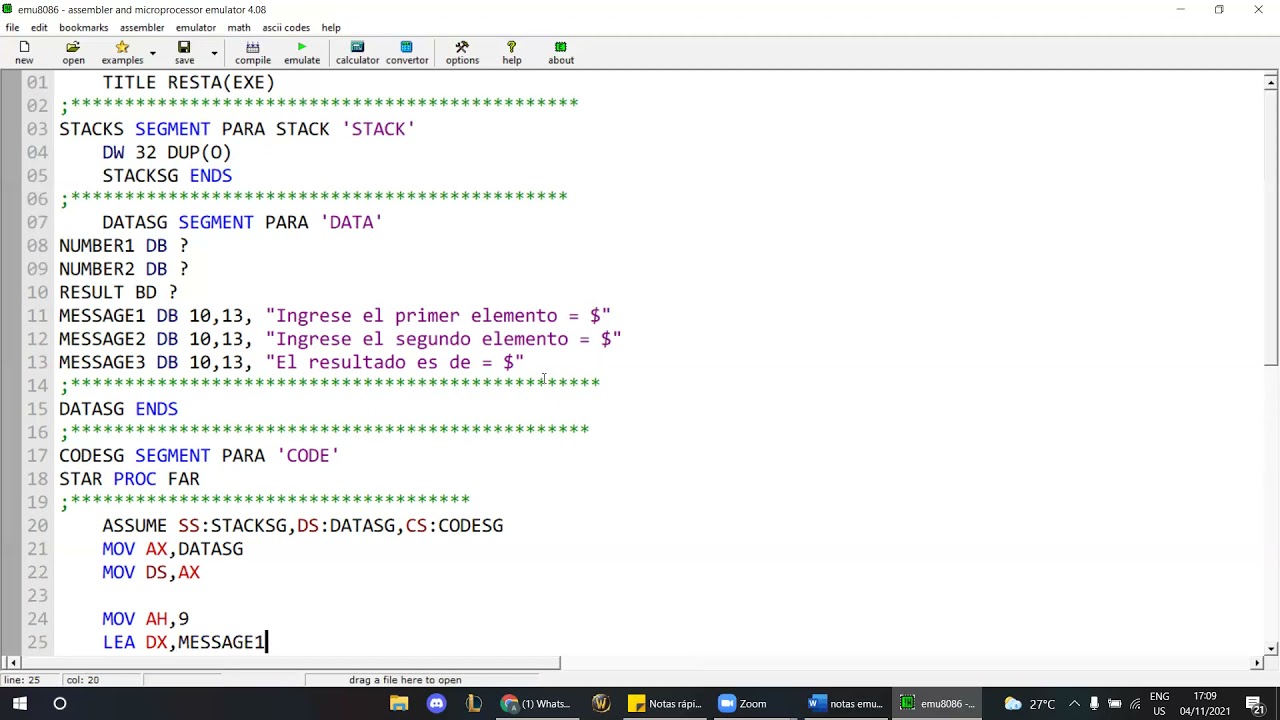Click the horizontal scrollbar left arrow
Screen dimensions: 1280x720
coord(12,662)
